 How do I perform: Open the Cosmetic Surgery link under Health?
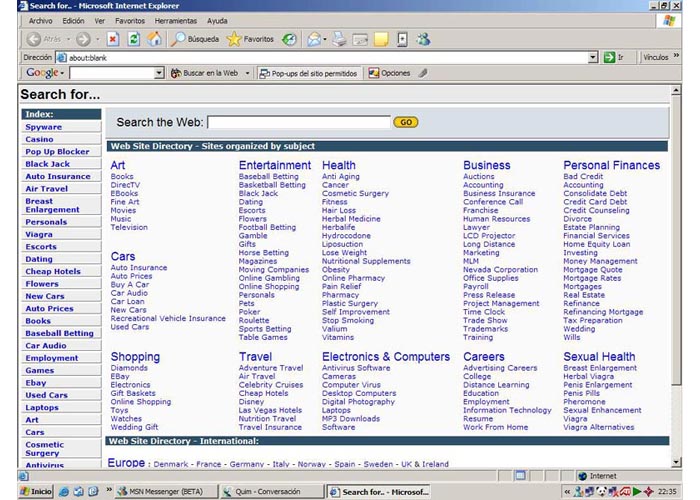(355, 193)
